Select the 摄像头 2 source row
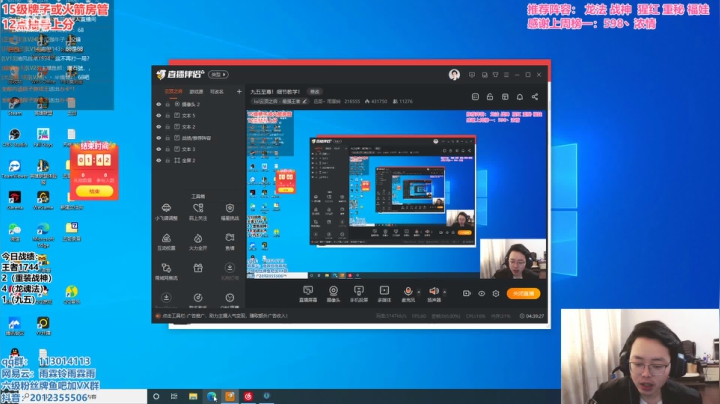The width and height of the screenshot is (720, 404). (198, 104)
